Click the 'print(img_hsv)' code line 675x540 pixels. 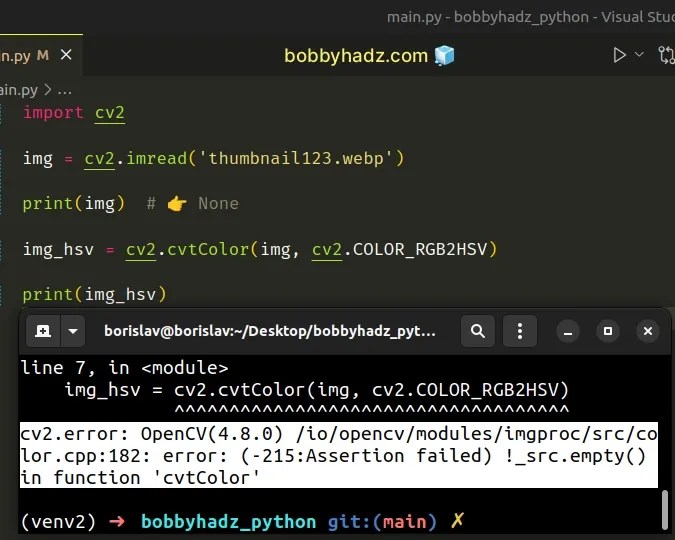coord(94,295)
